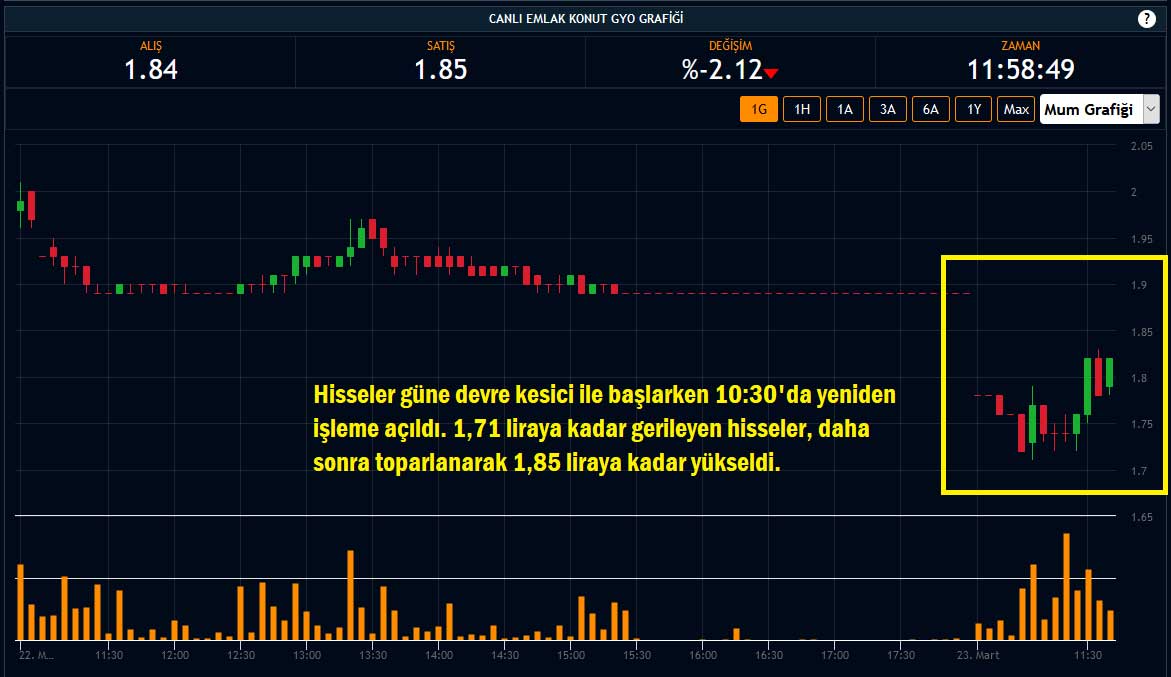Image resolution: width=1171 pixels, height=677 pixels.
Task: Click the CANLI EMLAK KONUT GYO GRAFİĞİ title
Action: click(x=586, y=19)
